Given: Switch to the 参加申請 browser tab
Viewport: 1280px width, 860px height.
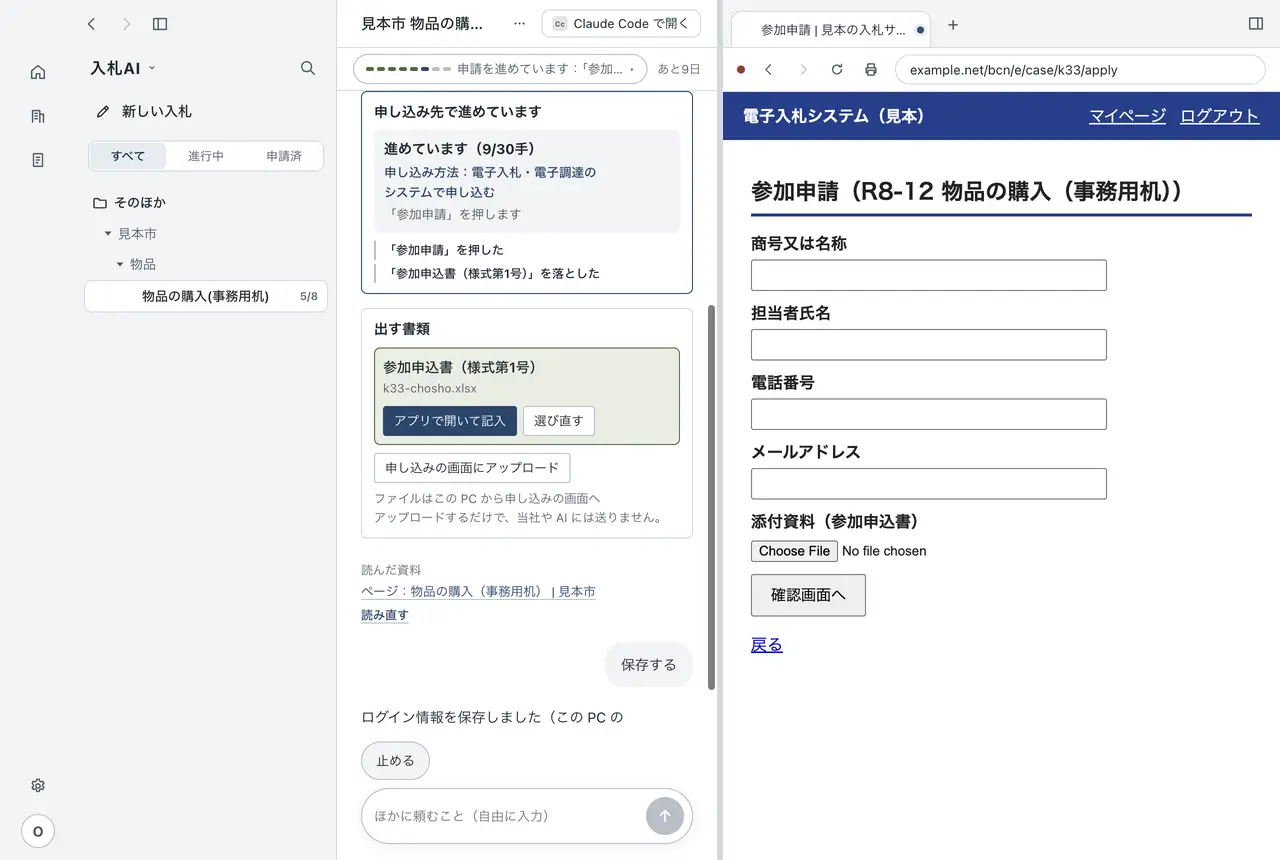Looking at the screenshot, I should (832, 30).
